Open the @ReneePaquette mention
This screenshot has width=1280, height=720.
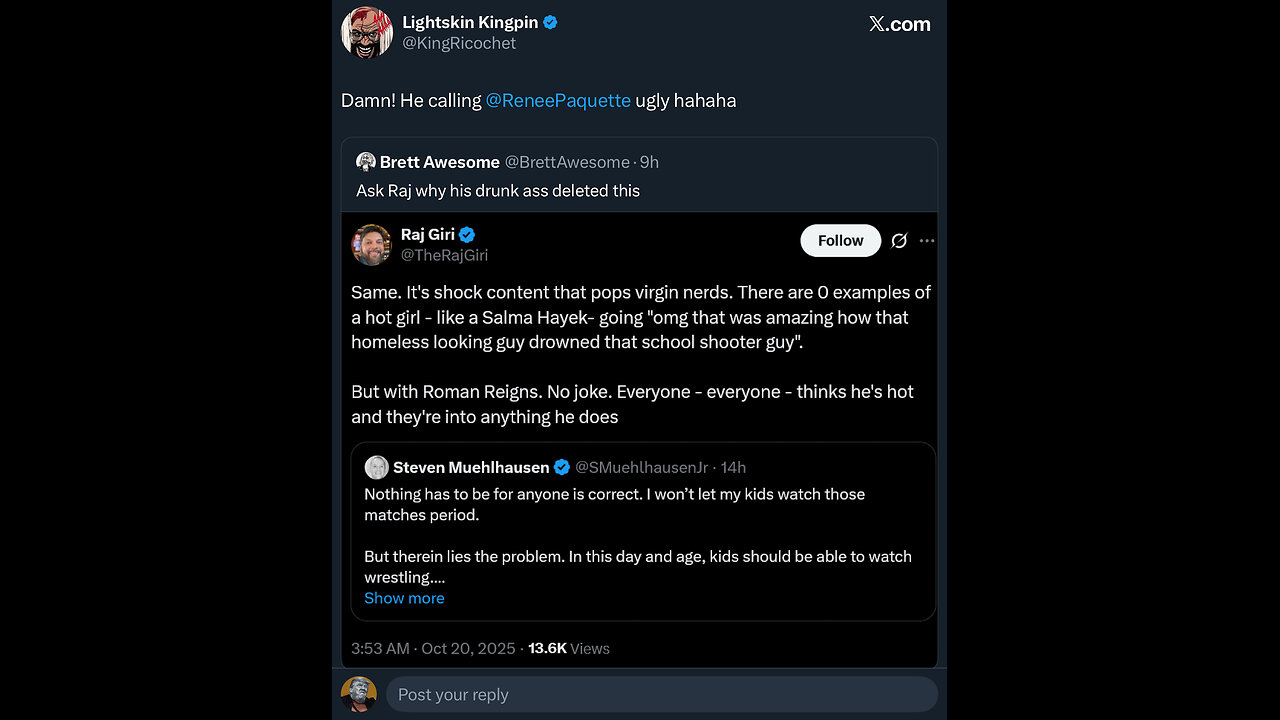point(558,100)
